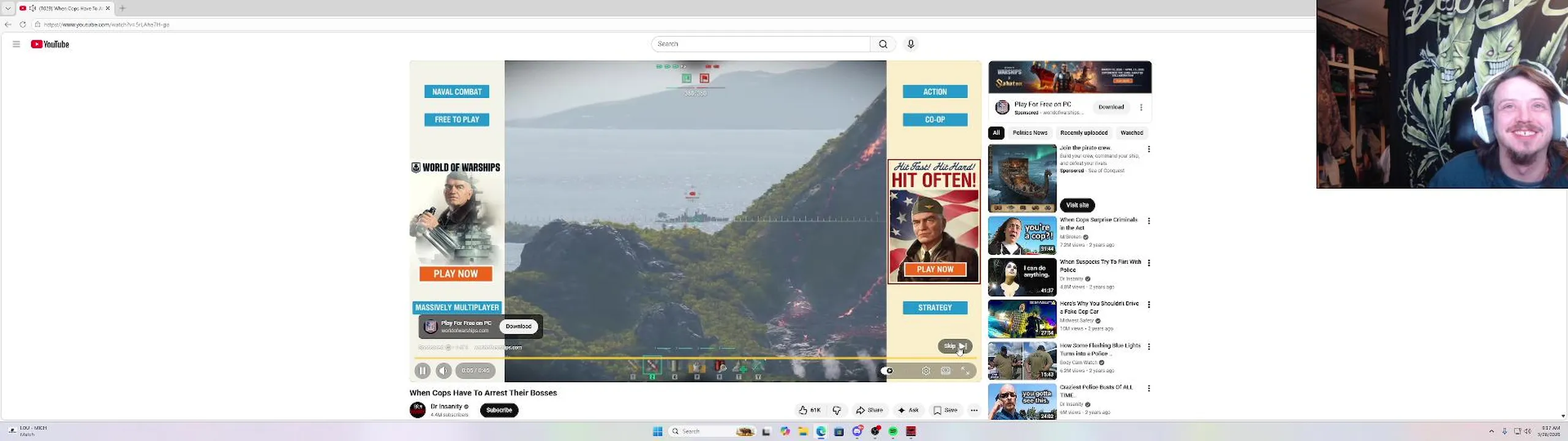Viewport: 1568px width, 441px height.
Task: Click the taskbar Search box
Action: tap(711, 432)
